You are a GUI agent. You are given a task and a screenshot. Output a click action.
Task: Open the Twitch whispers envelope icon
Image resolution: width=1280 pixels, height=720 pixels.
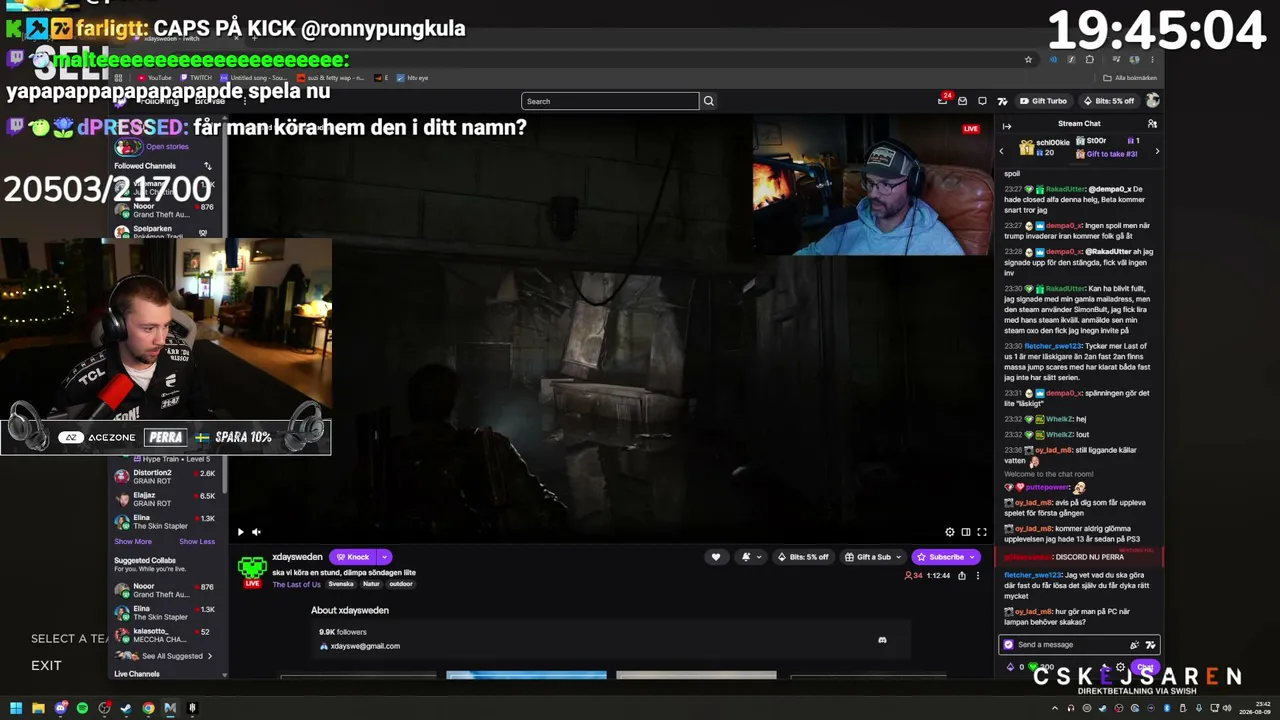coord(962,101)
